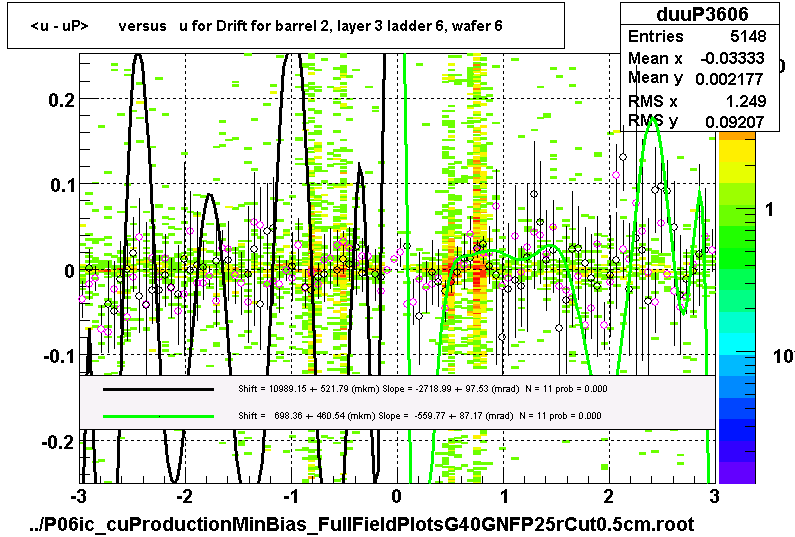Click the x-axis label 2
The image size is (795, 537).
pyautogui.click(x=608, y=496)
